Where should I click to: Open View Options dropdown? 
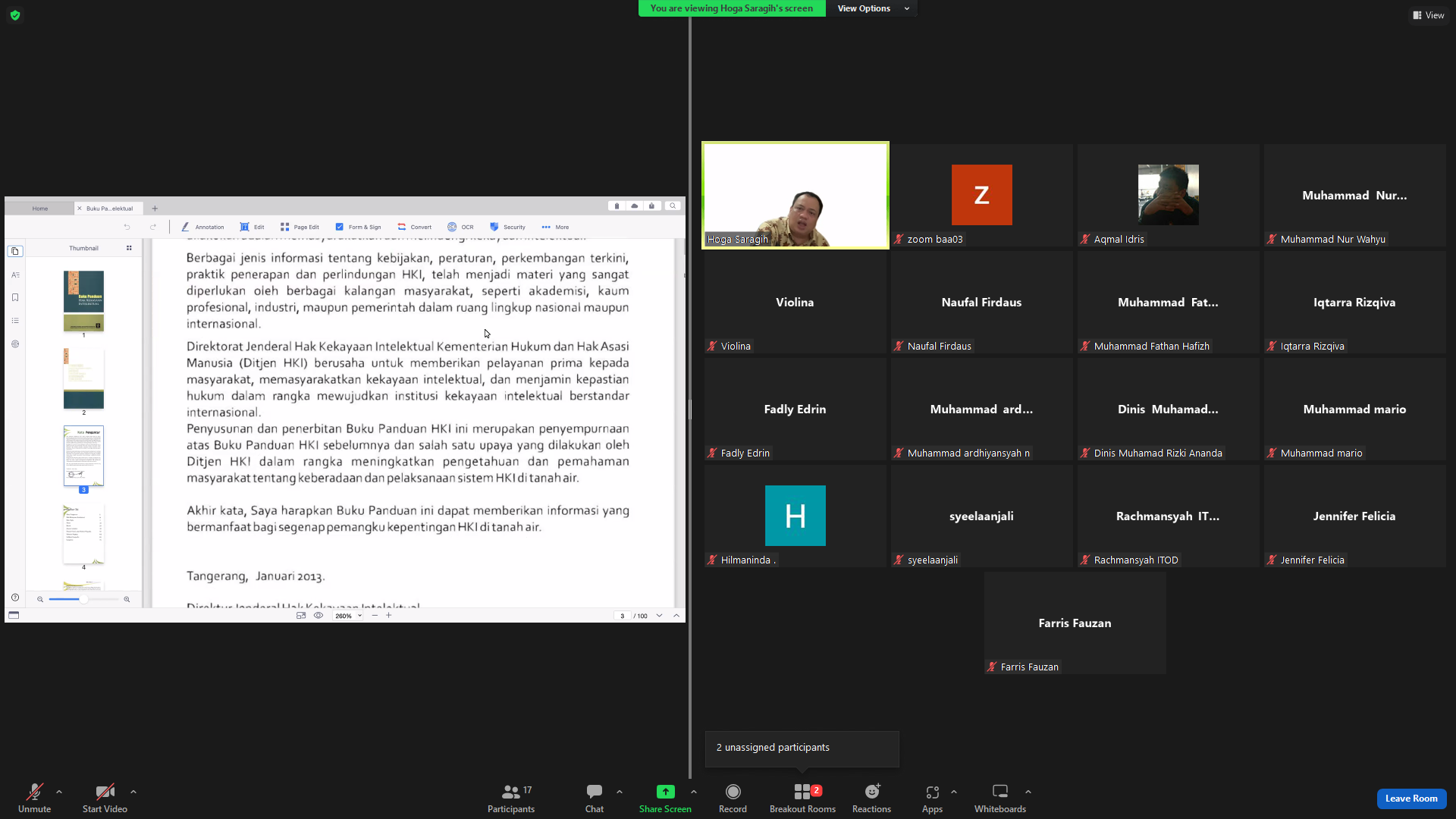pos(872,8)
